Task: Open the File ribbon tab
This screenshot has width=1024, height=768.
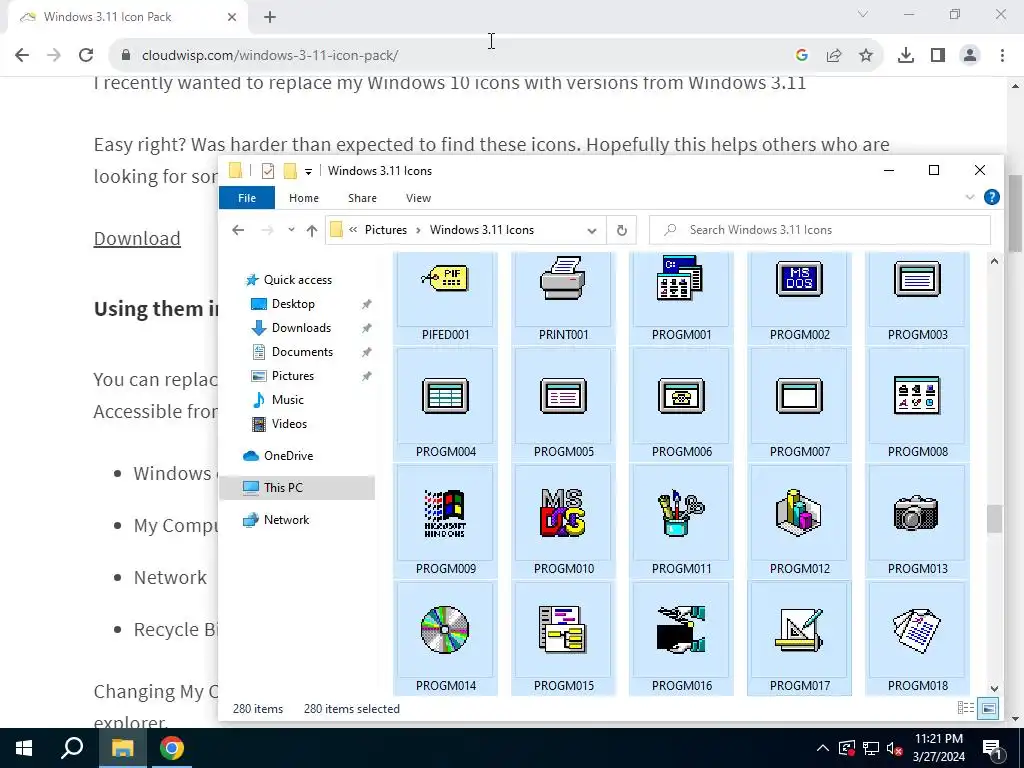Action: point(247,198)
